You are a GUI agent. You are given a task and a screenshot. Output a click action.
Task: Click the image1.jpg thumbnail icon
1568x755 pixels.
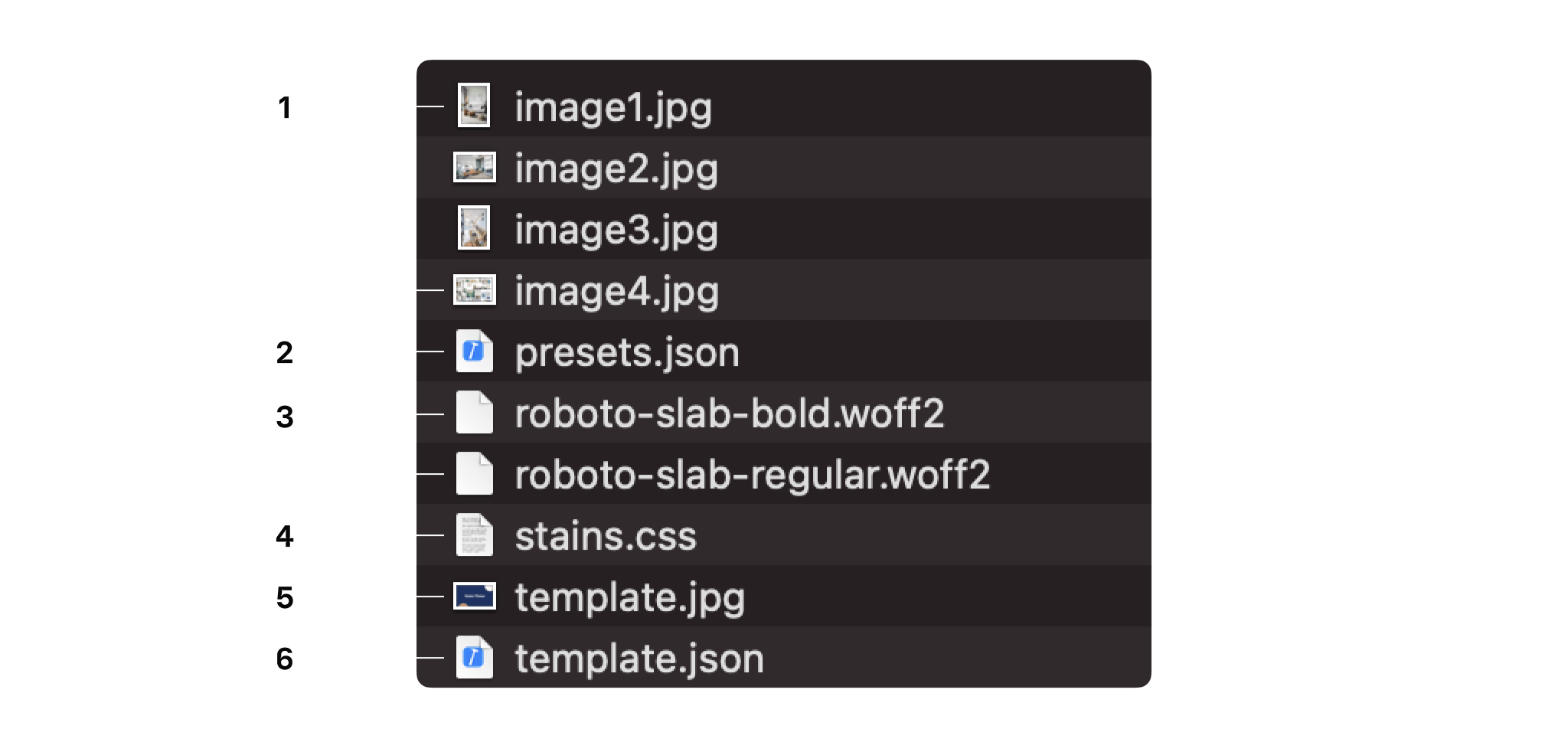pos(474,106)
